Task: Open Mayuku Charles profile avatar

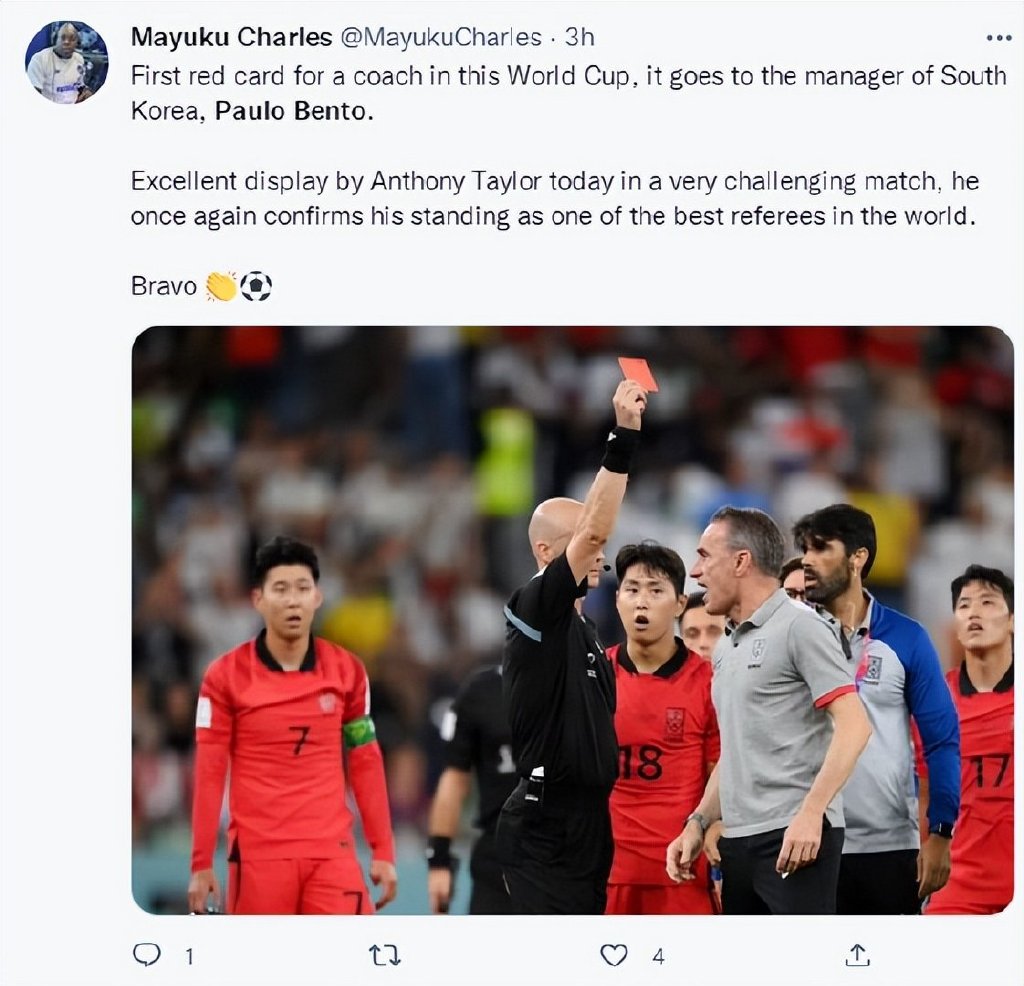Action: coord(67,62)
